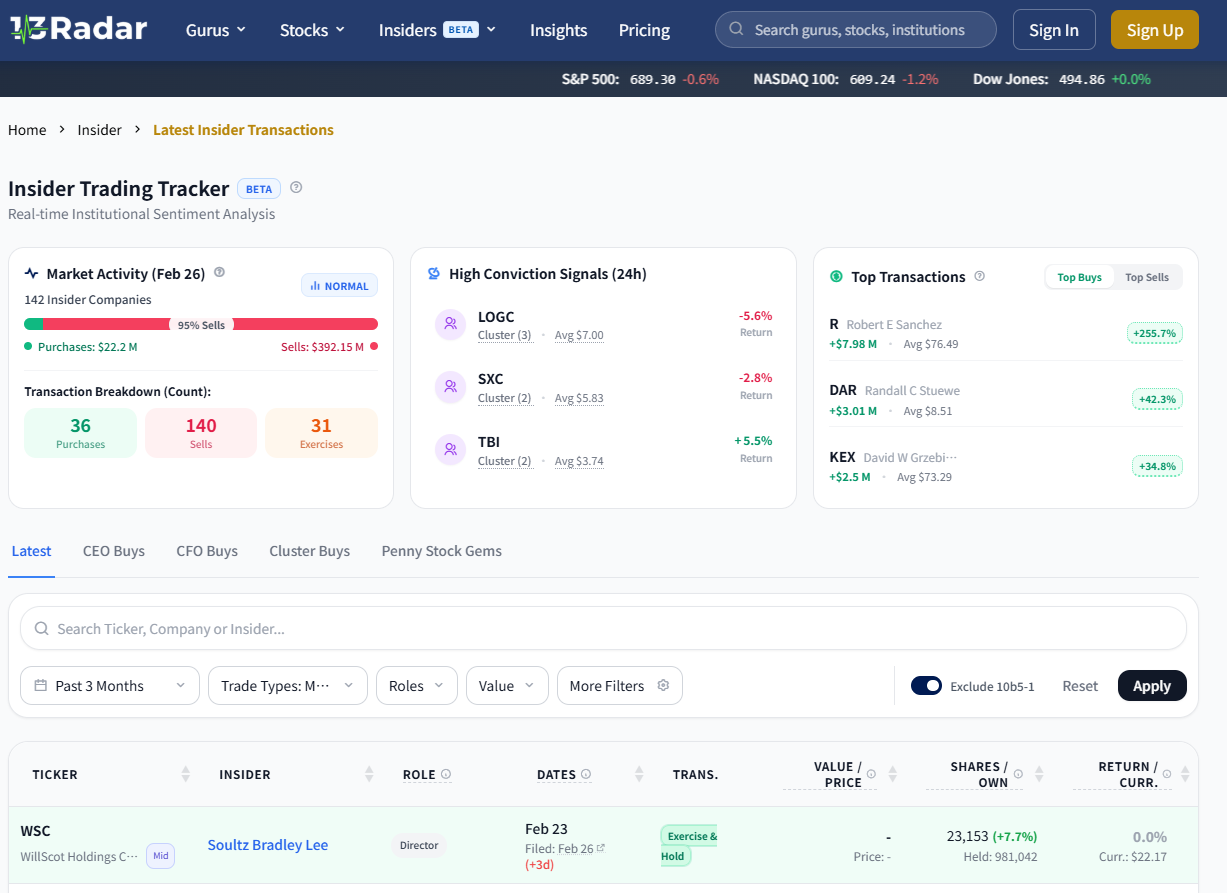
Task: Click the 95% Sells progress bar
Action: 201,324
